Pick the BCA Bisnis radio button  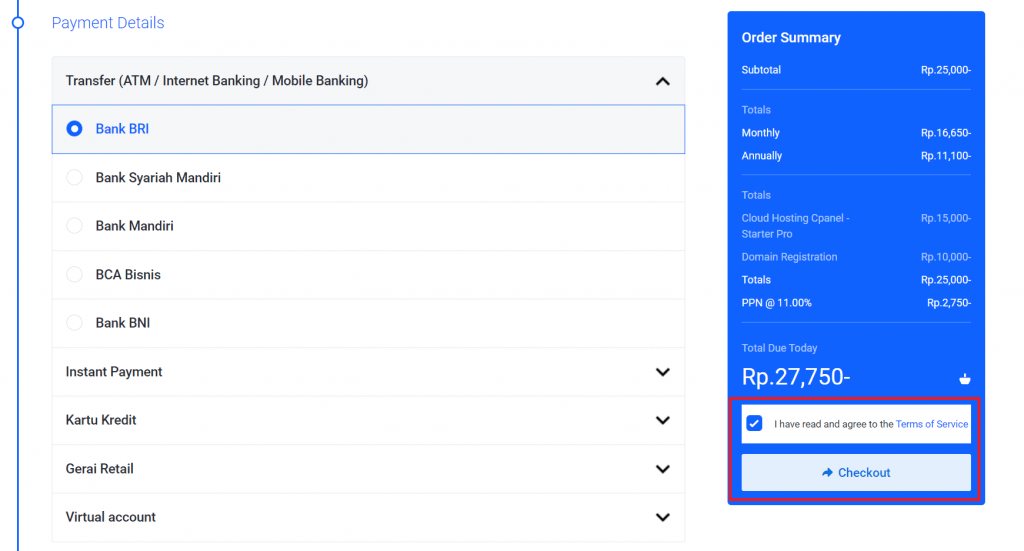point(74,275)
